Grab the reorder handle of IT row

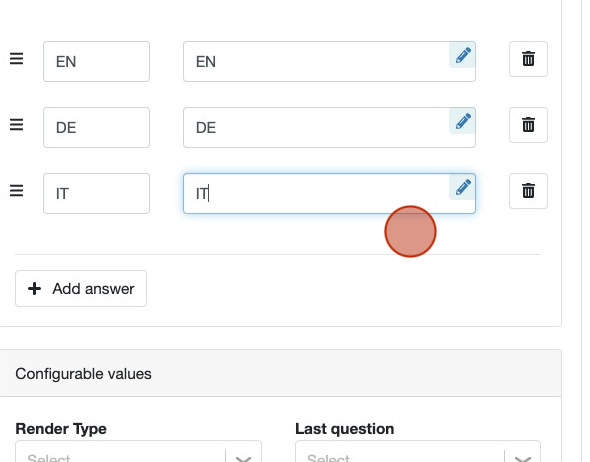tap(17, 191)
